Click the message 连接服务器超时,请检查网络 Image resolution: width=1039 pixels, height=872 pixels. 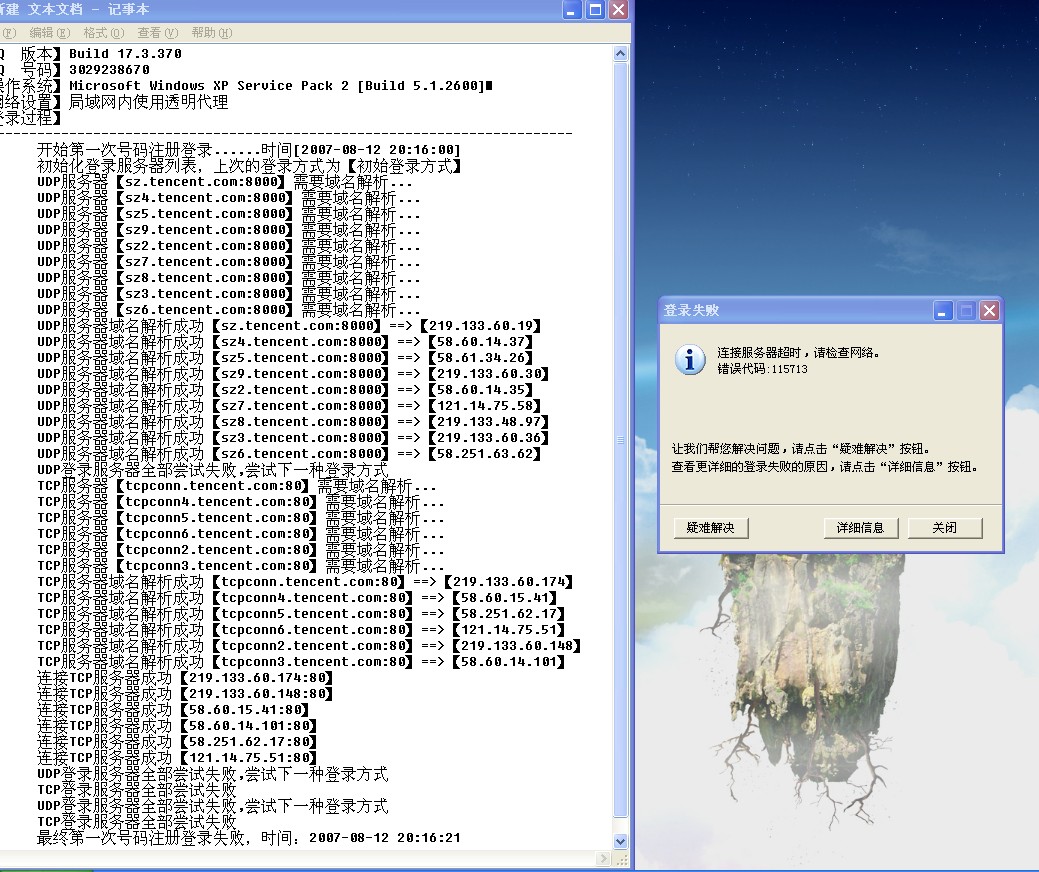pyautogui.click(x=798, y=353)
